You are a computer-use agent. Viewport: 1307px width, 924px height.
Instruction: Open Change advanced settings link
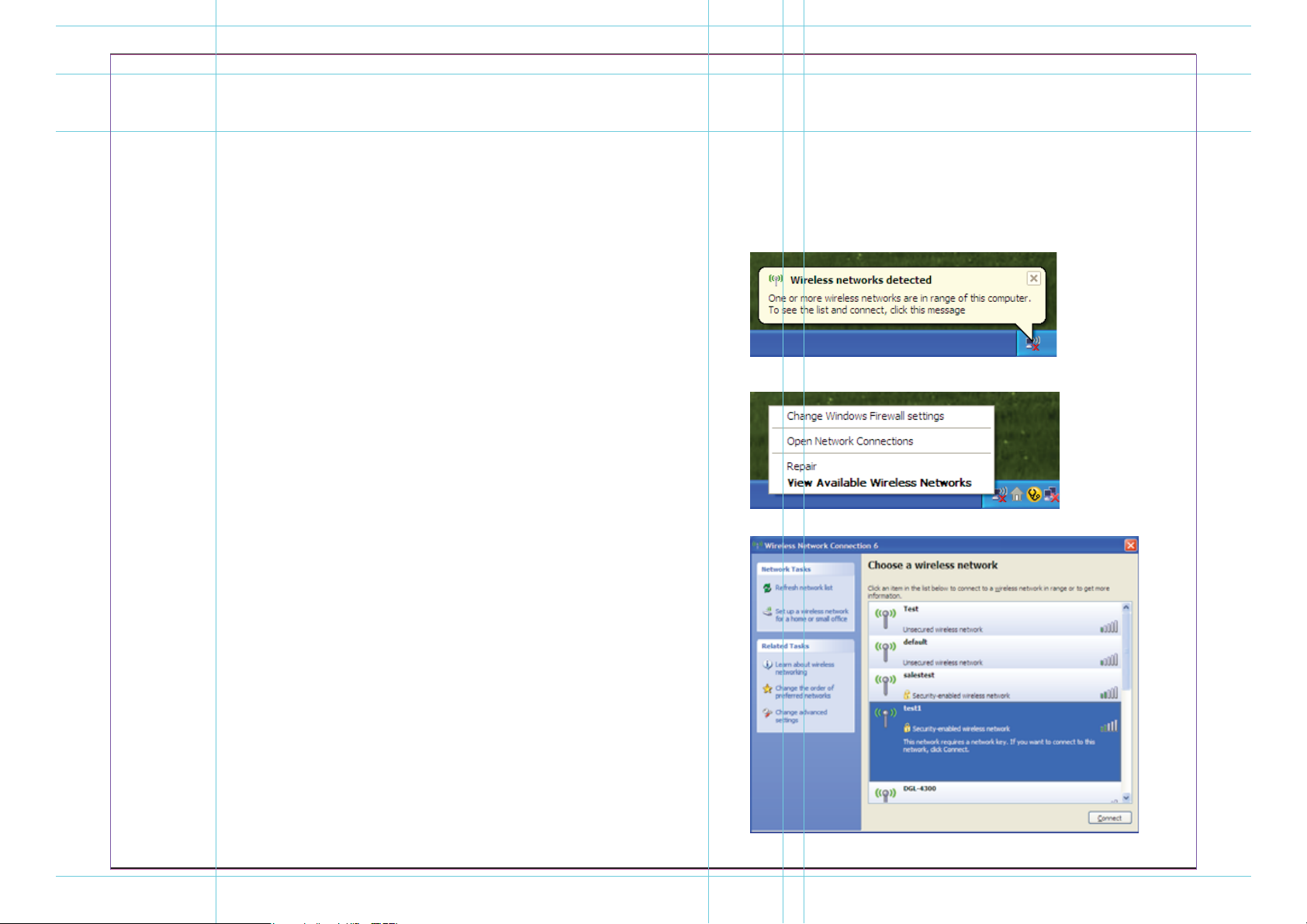[800, 716]
